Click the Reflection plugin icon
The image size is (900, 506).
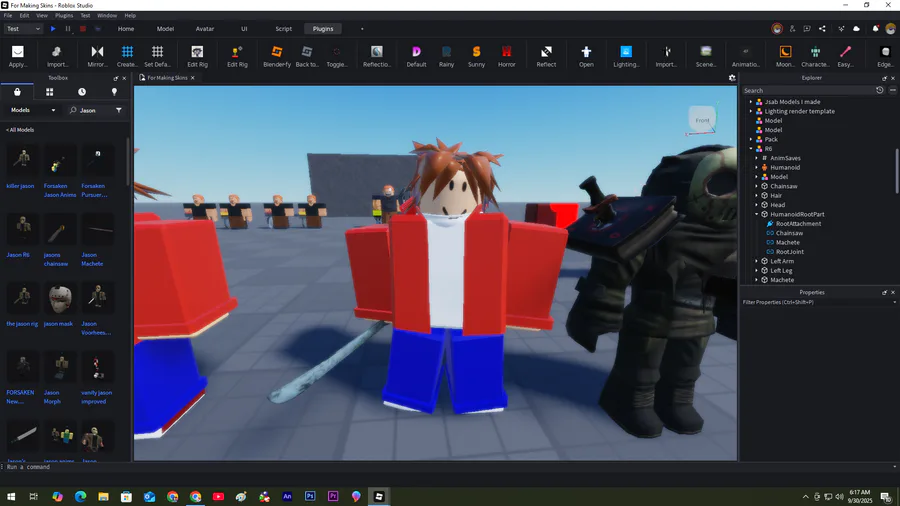click(x=377, y=52)
